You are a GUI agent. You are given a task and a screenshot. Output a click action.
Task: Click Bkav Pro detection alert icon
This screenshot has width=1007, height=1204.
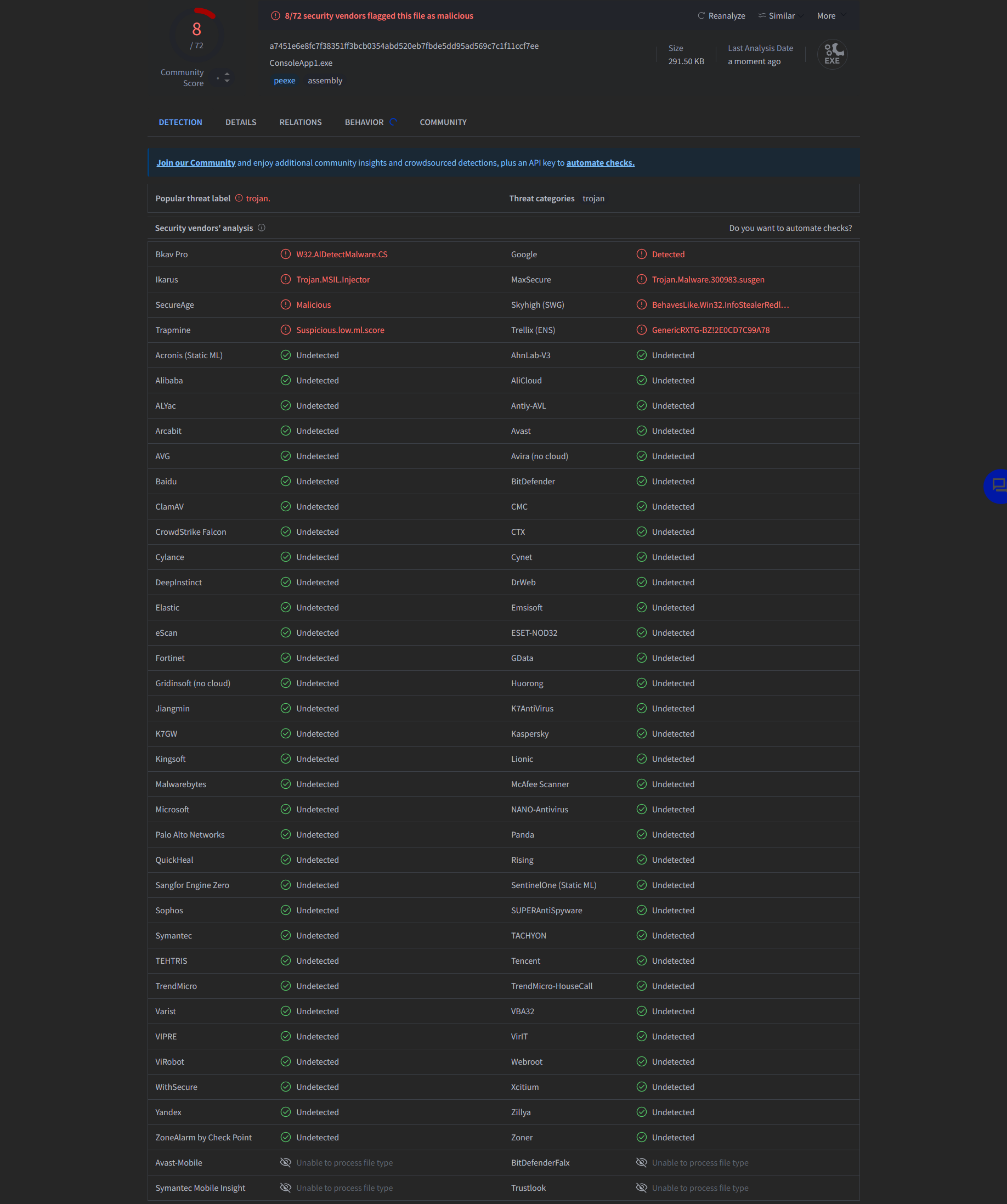click(x=285, y=254)
